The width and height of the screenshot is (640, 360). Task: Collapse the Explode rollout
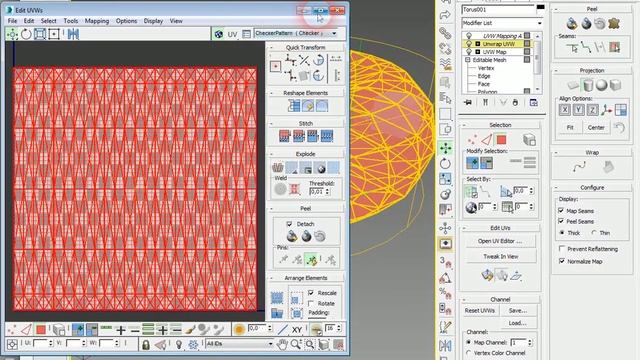(x=272, y=154)
